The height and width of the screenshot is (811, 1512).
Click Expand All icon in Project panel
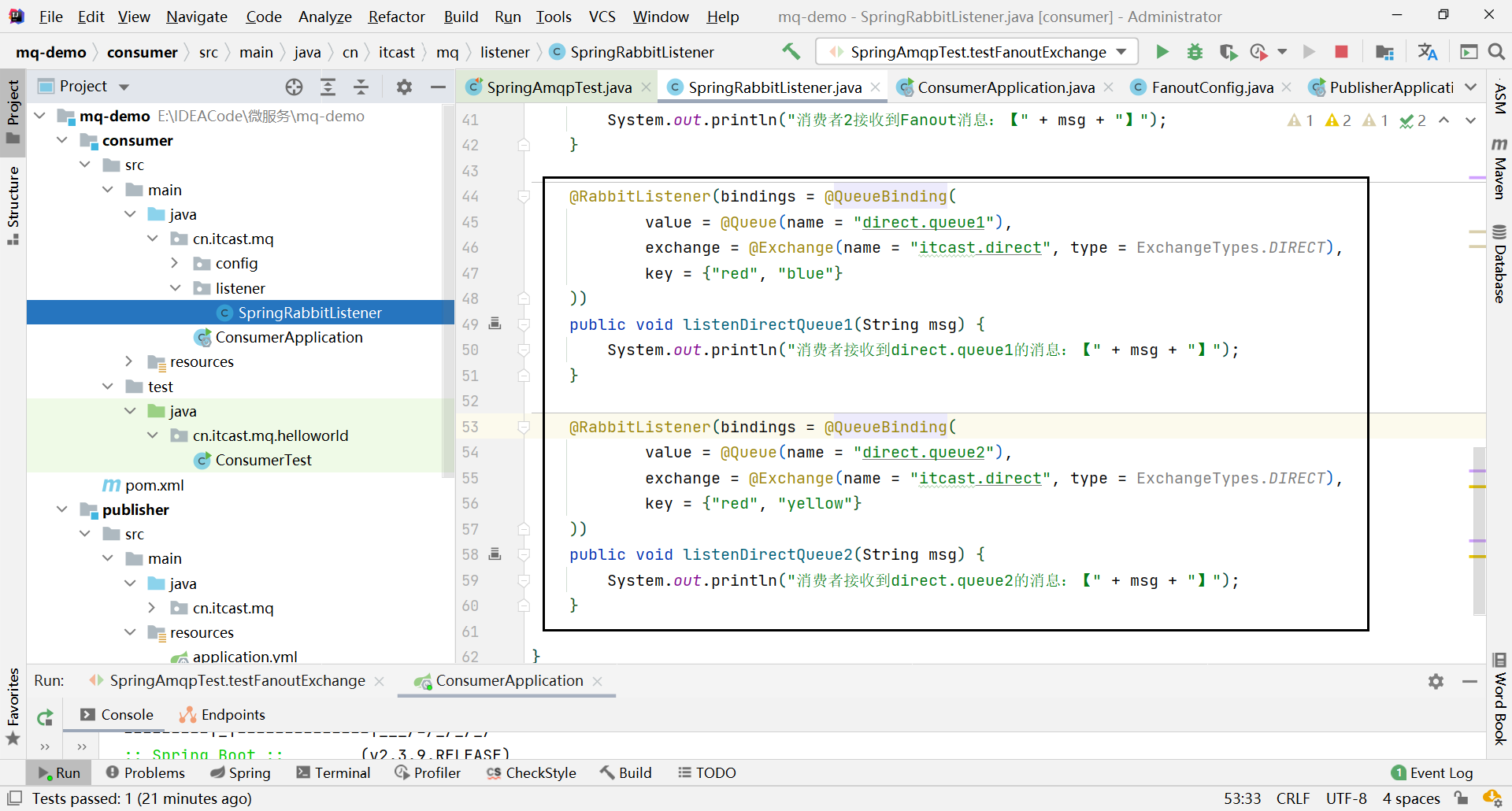[x=328, y=87]
